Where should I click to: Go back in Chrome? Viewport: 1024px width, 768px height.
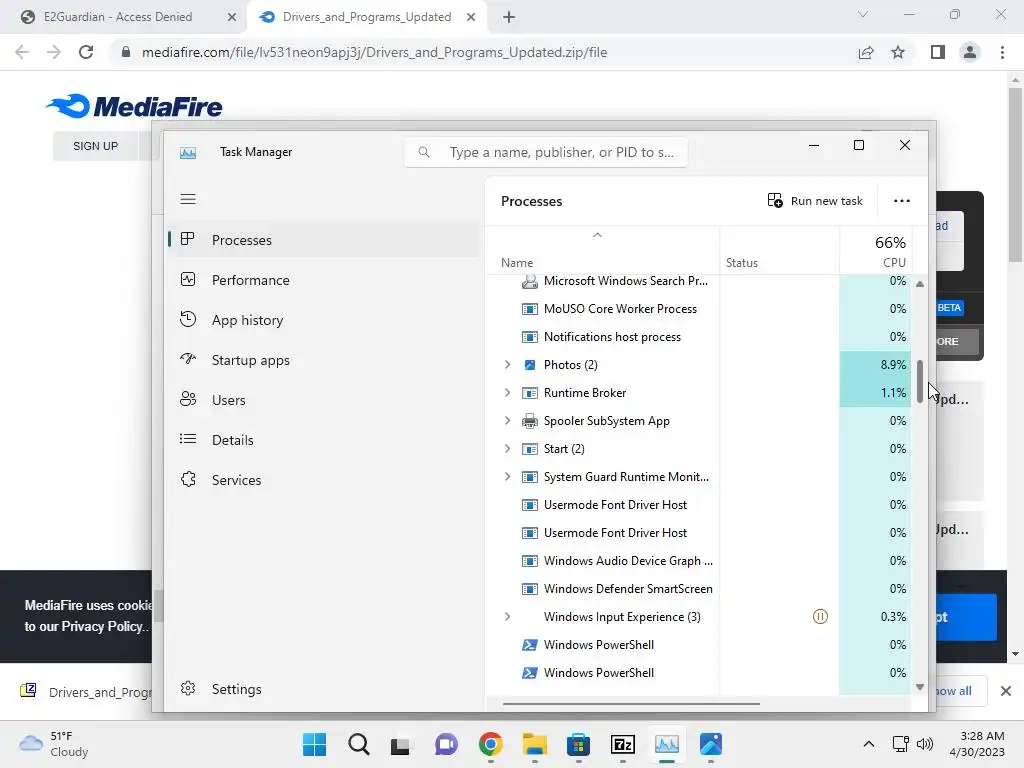click(x=22, y=52)
